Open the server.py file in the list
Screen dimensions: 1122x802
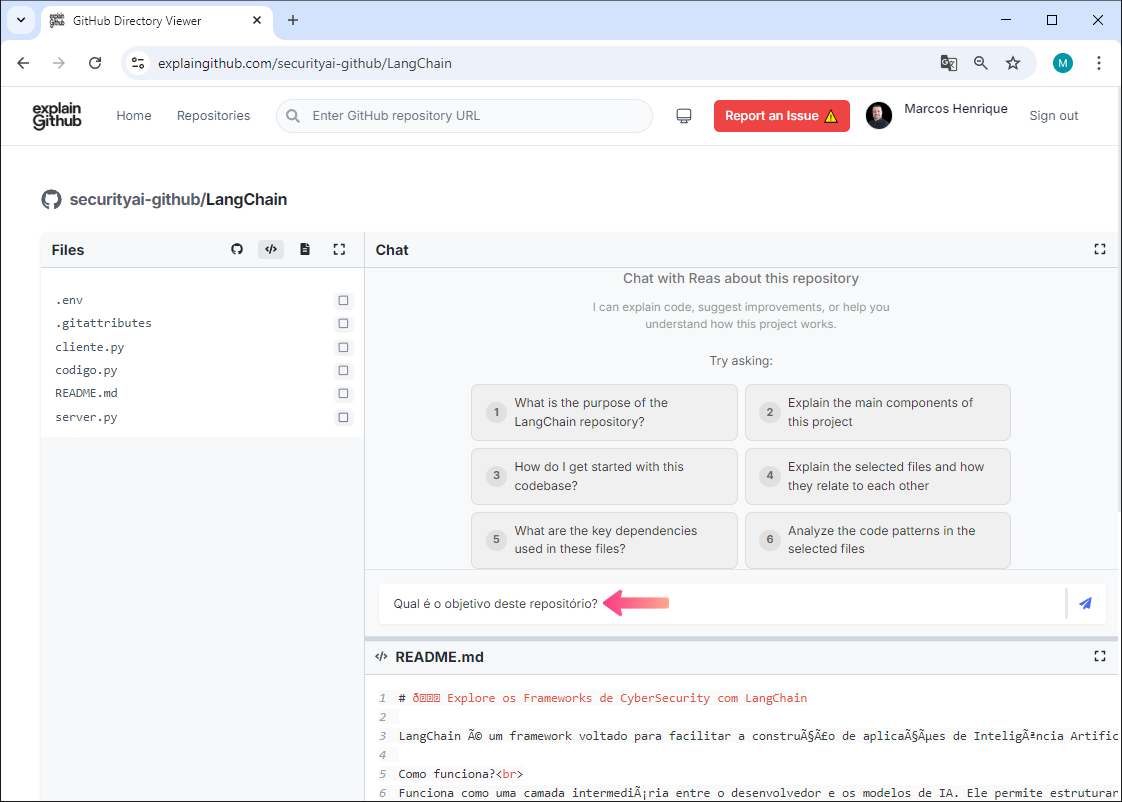click(87, 417)
